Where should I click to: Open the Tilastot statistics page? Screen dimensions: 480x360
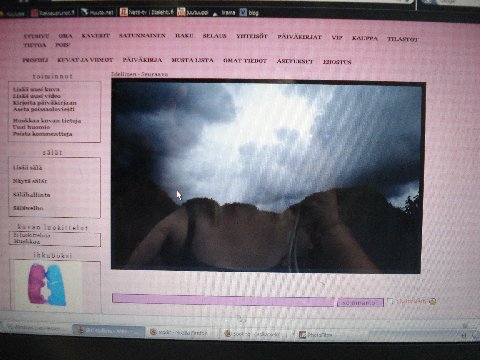pyautogui.click(x=403, y=39)
